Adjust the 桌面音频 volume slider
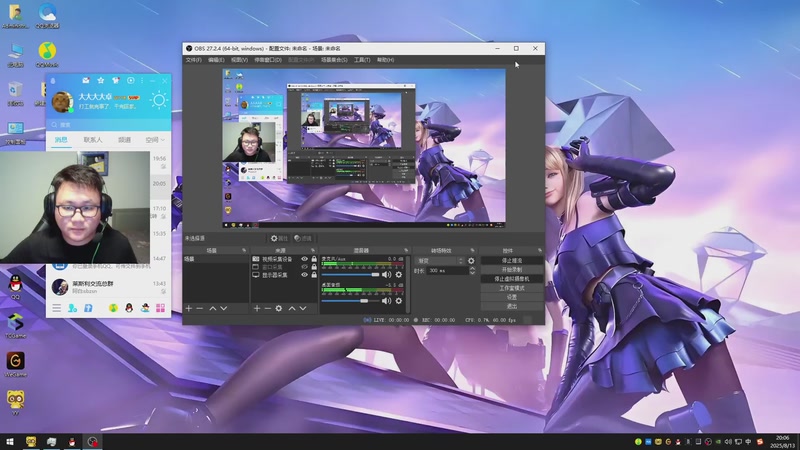The width and height of the screenshot is (800, 450). [x=351, y=301]
